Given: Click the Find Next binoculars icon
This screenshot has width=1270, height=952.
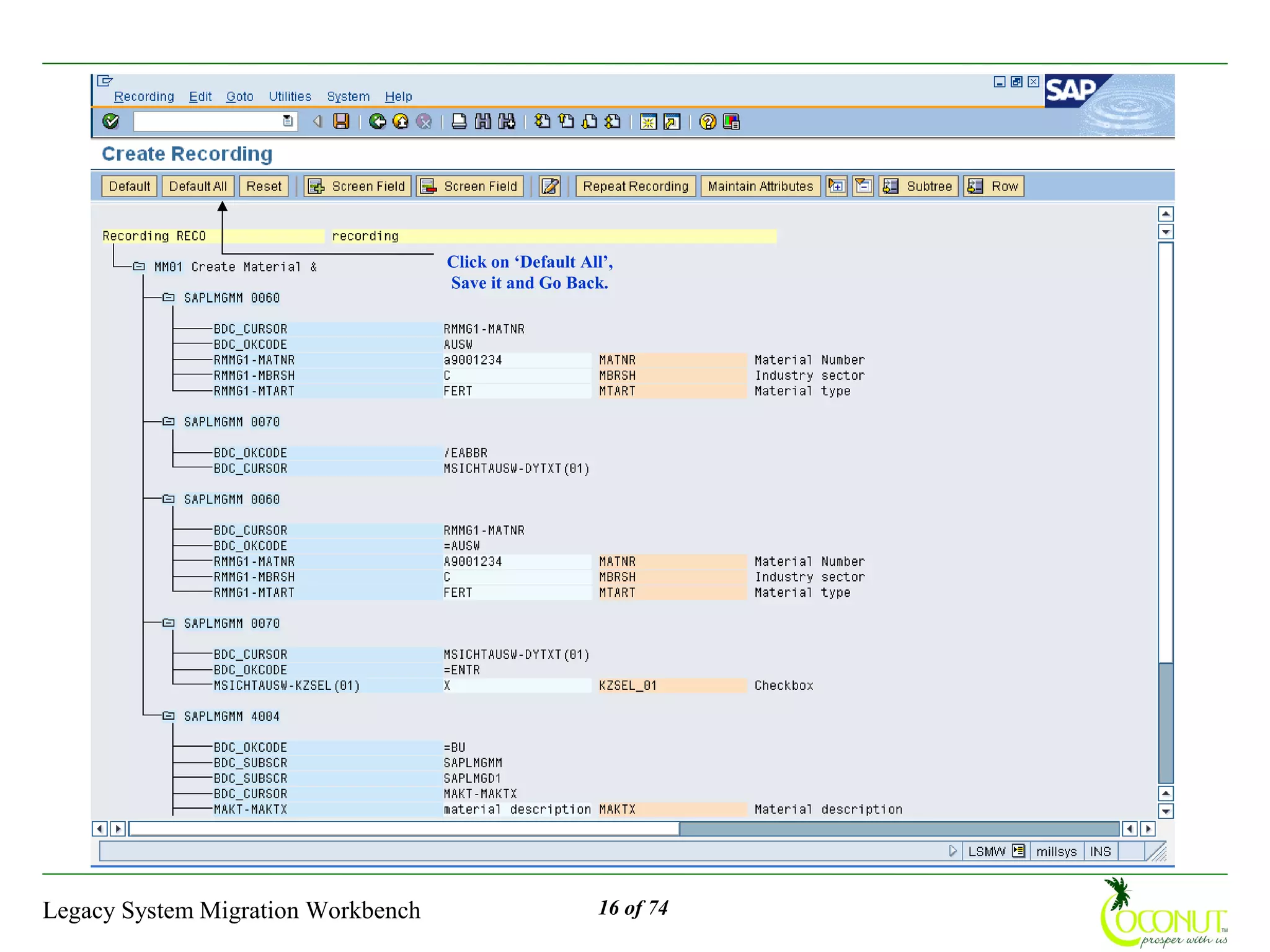Looking at the screenshot, I should (x=507, y=121).
